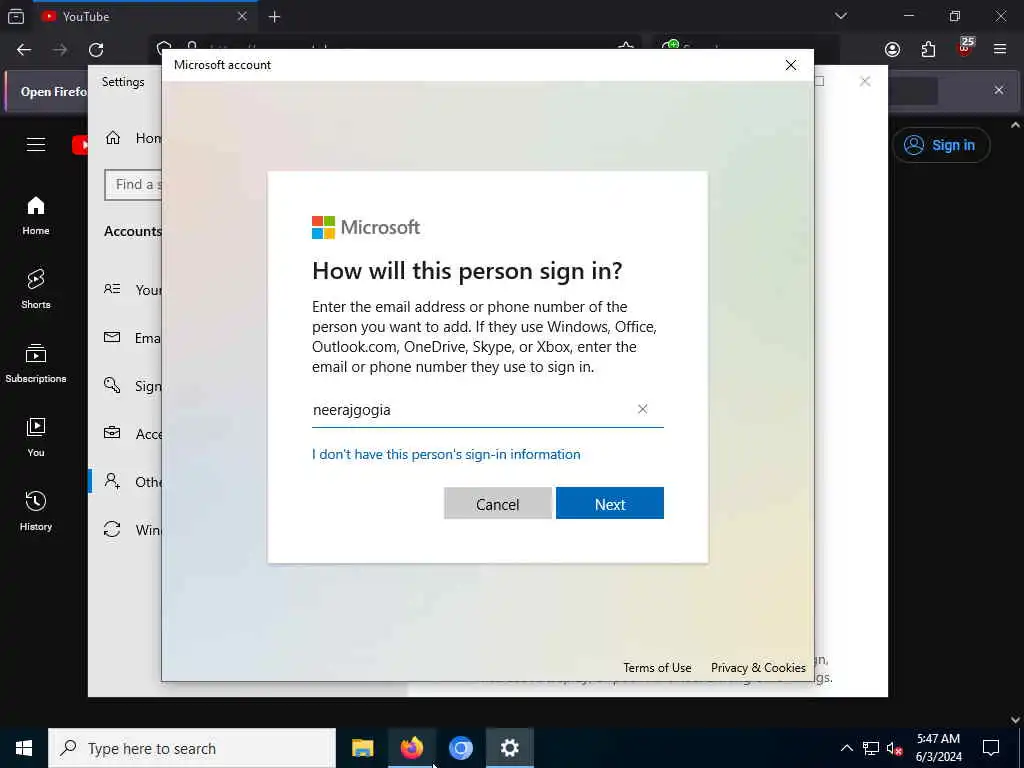
Task: Switch to Firefox on taskbar
Action: [x=412, y=748]
